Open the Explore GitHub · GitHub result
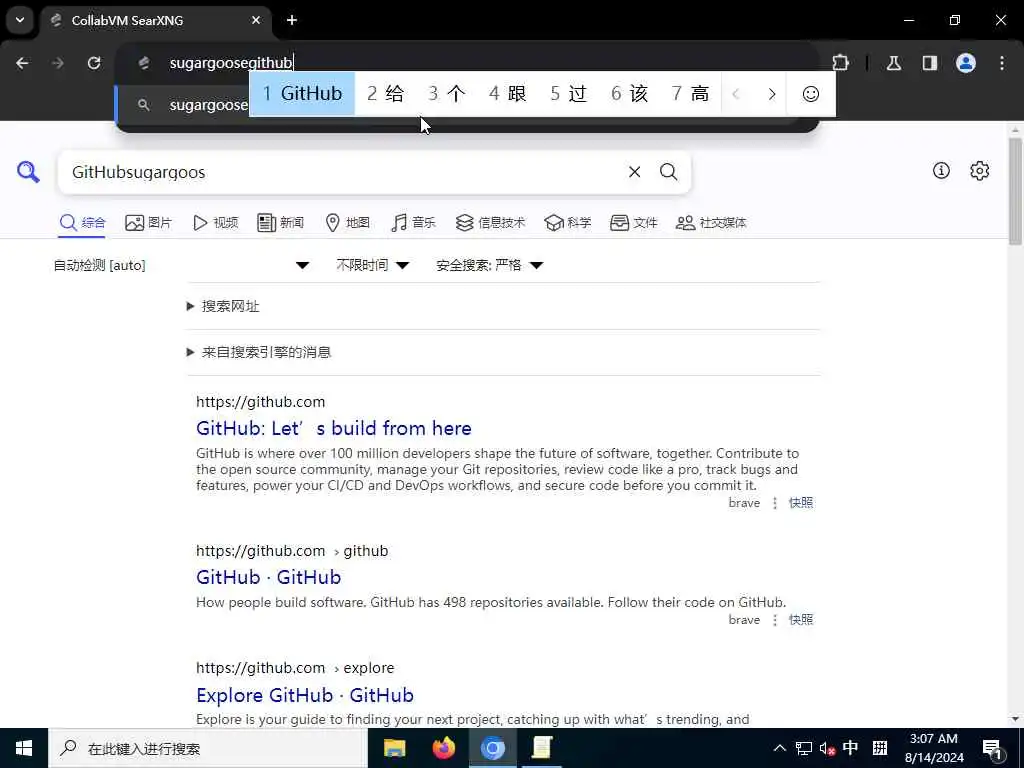Image resolution: width=1024 pixels, height=768 pixels. pos(305,696)
